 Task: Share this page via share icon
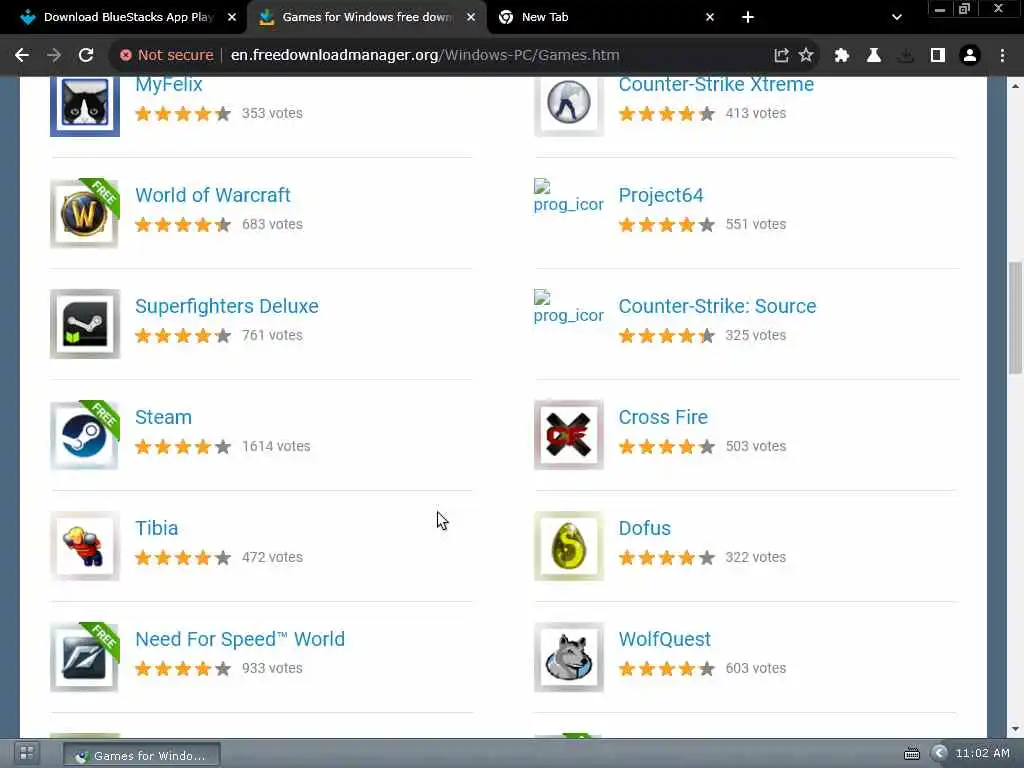pos(781,56)
